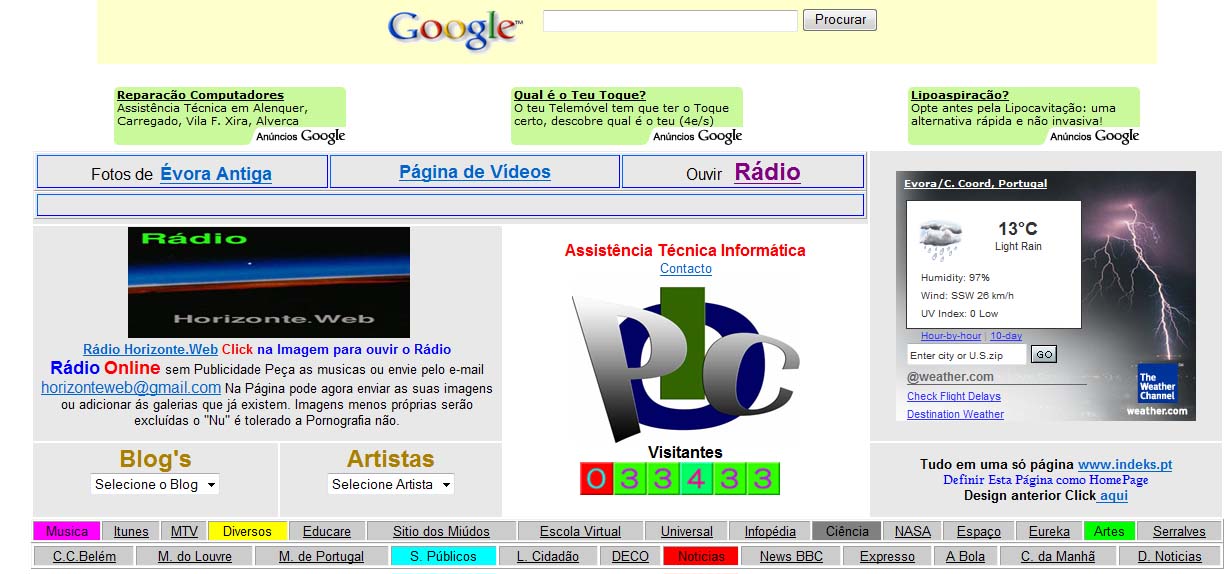Click the visitor counter digits

(679, 479)
